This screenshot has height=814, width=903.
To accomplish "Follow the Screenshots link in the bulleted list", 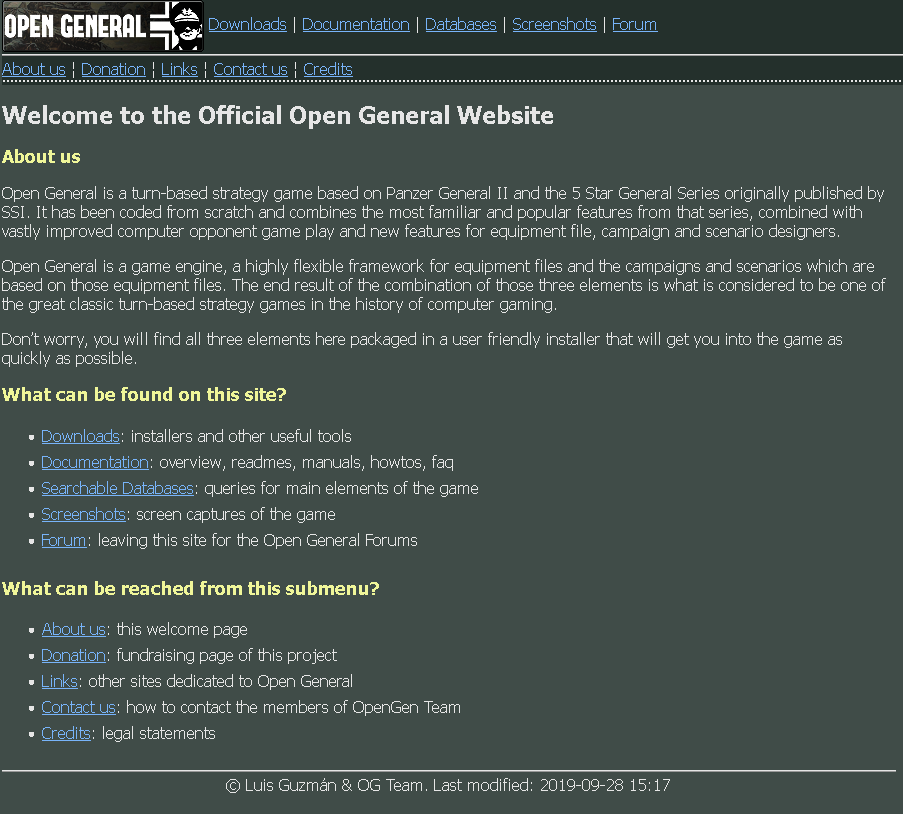I will [84, 514].
